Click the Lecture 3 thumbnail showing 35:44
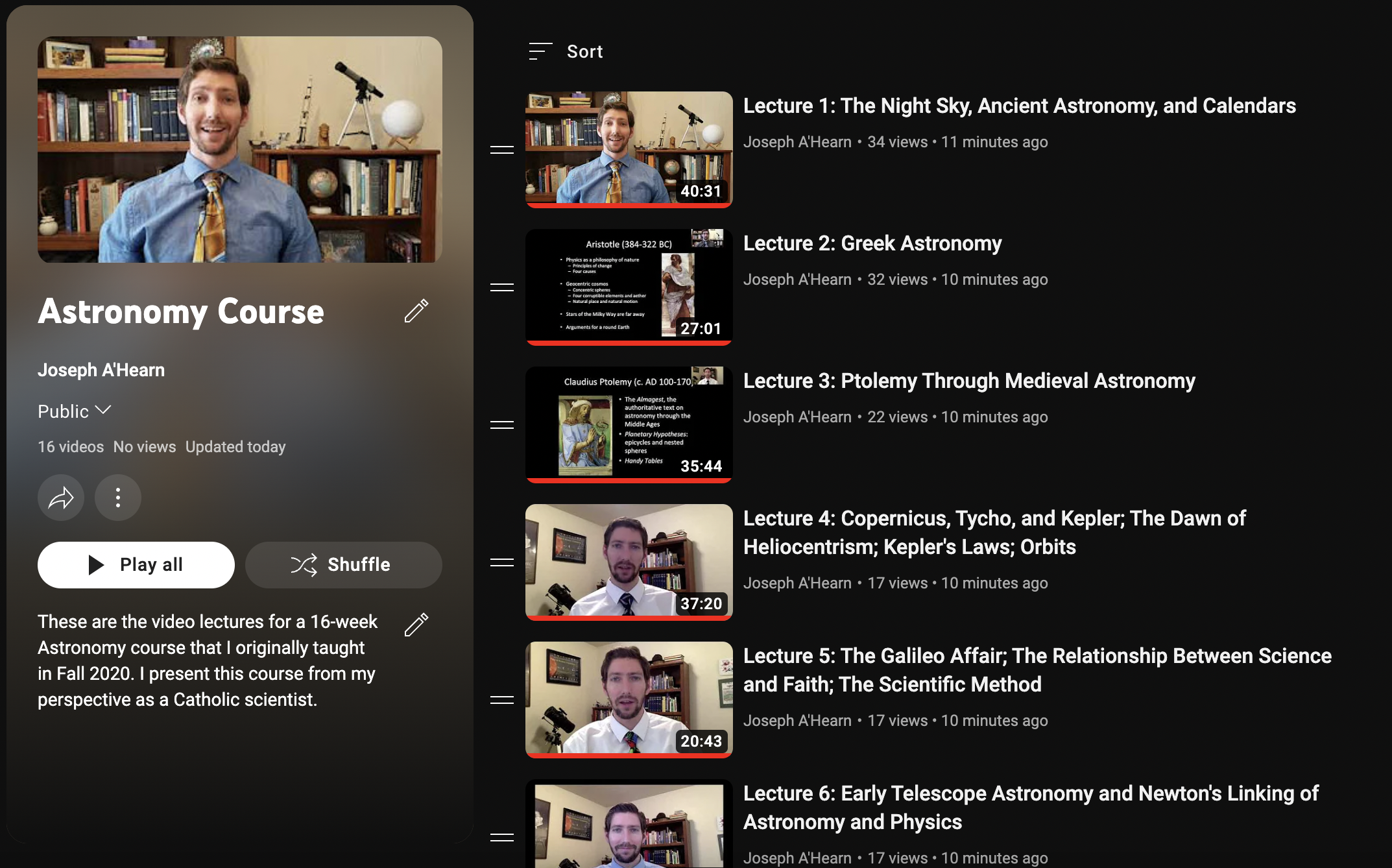 tap(629, 425)
